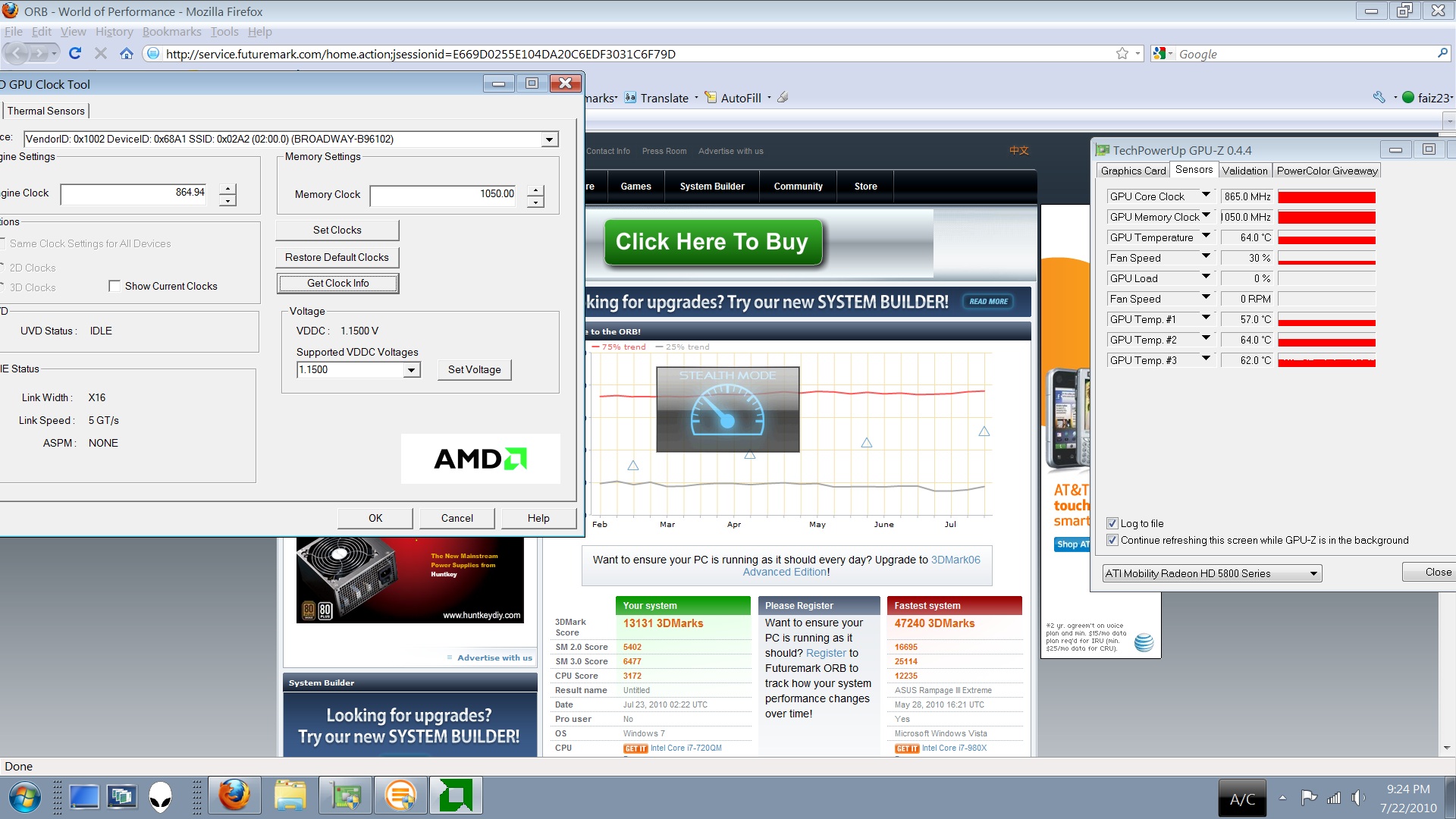Click the Memory Clock value field
This screenshot has width=1456, height=819.
[x=444, y=195]
